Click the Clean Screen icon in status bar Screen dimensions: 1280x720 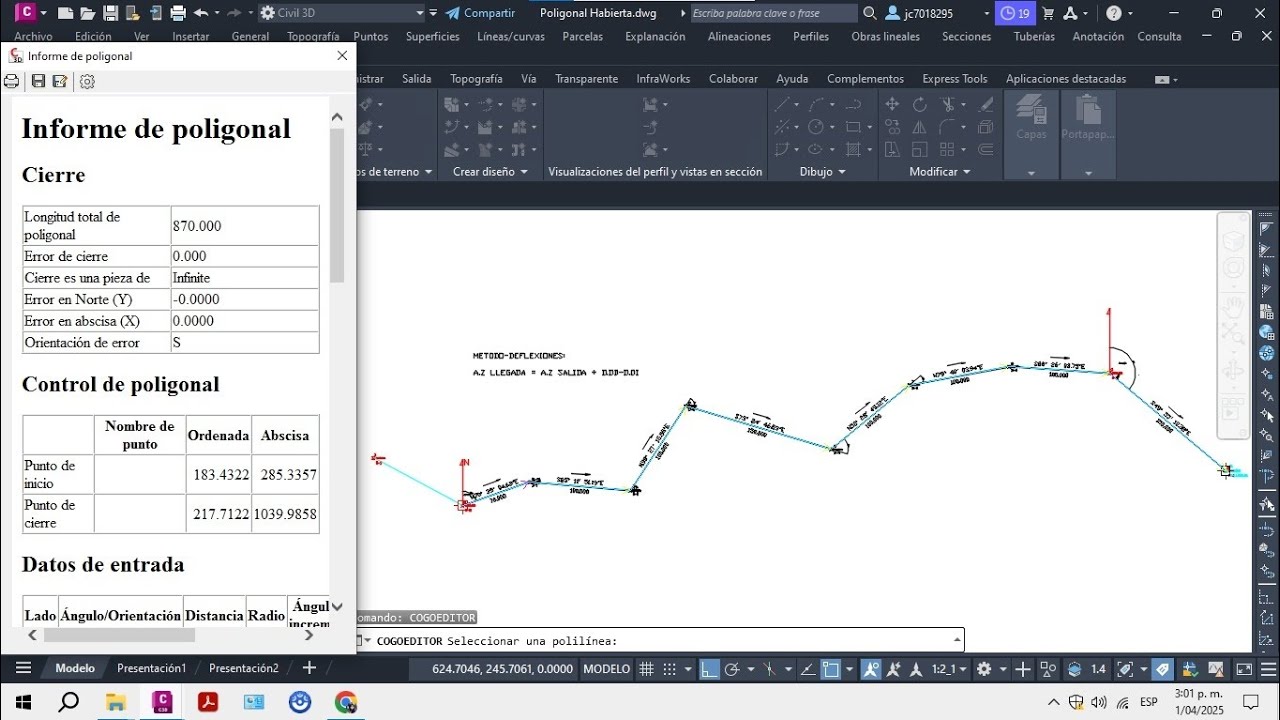1244,669
